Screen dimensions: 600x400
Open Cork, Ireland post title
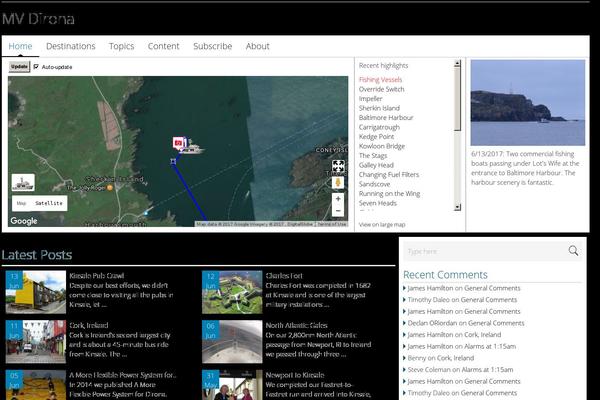[x=89, y=325]
